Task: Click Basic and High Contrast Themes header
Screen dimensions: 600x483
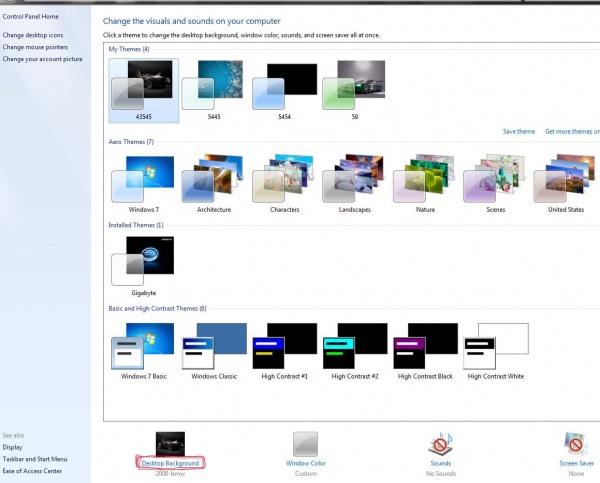Action: pos(157,308)
